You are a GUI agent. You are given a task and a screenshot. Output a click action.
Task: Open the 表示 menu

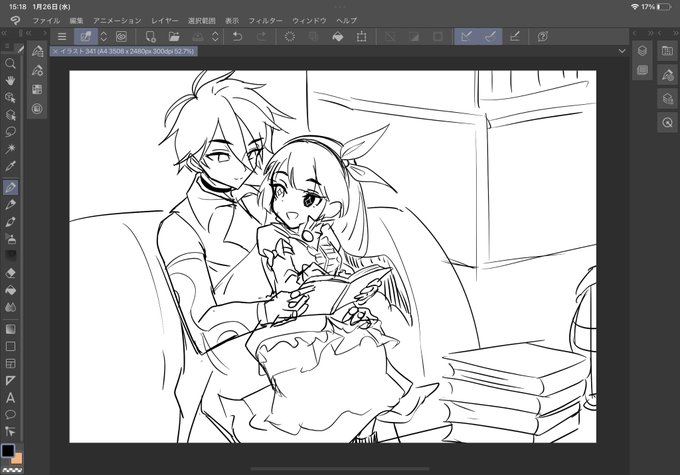point(232,20)
